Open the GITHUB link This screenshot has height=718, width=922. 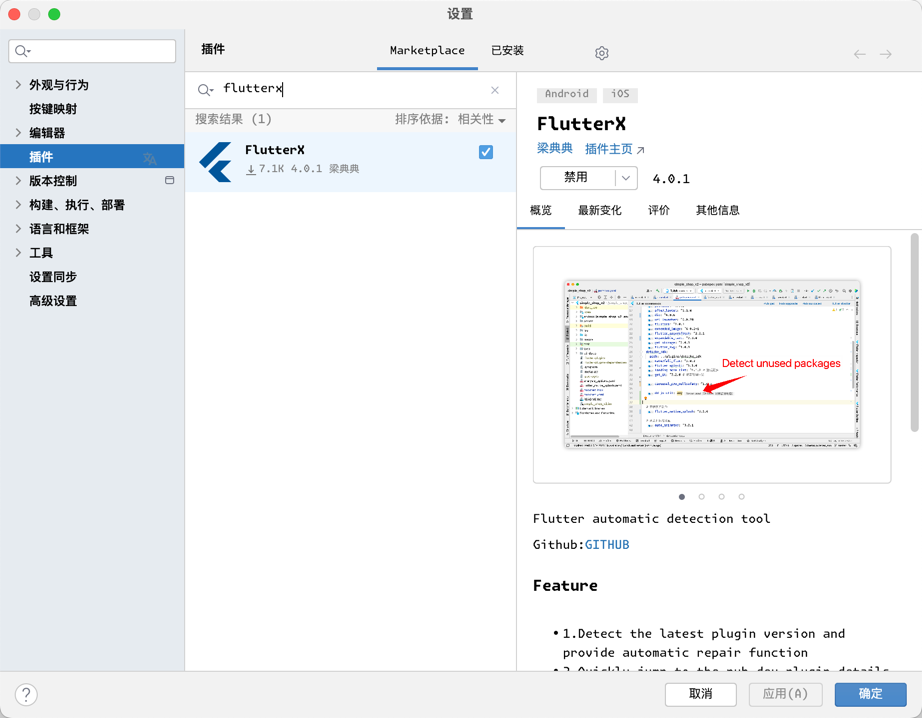coord(607,545)
